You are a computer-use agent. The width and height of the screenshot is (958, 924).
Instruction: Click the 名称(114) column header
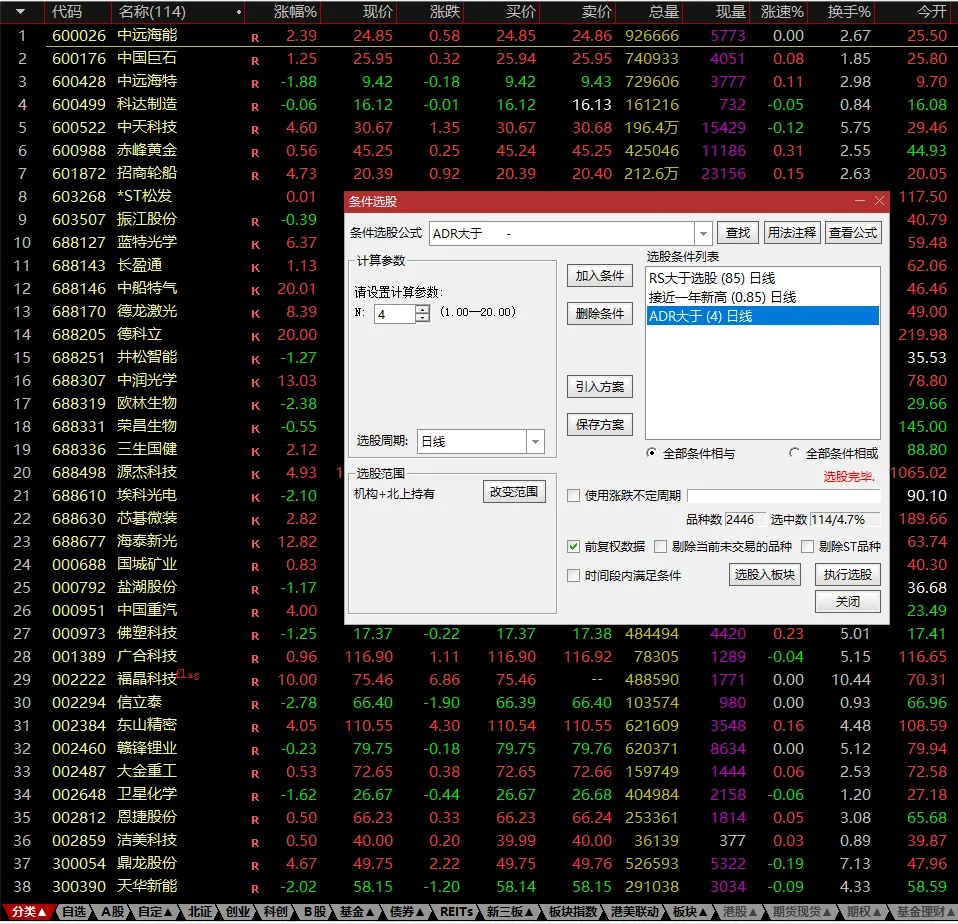(x=152, y=12)
